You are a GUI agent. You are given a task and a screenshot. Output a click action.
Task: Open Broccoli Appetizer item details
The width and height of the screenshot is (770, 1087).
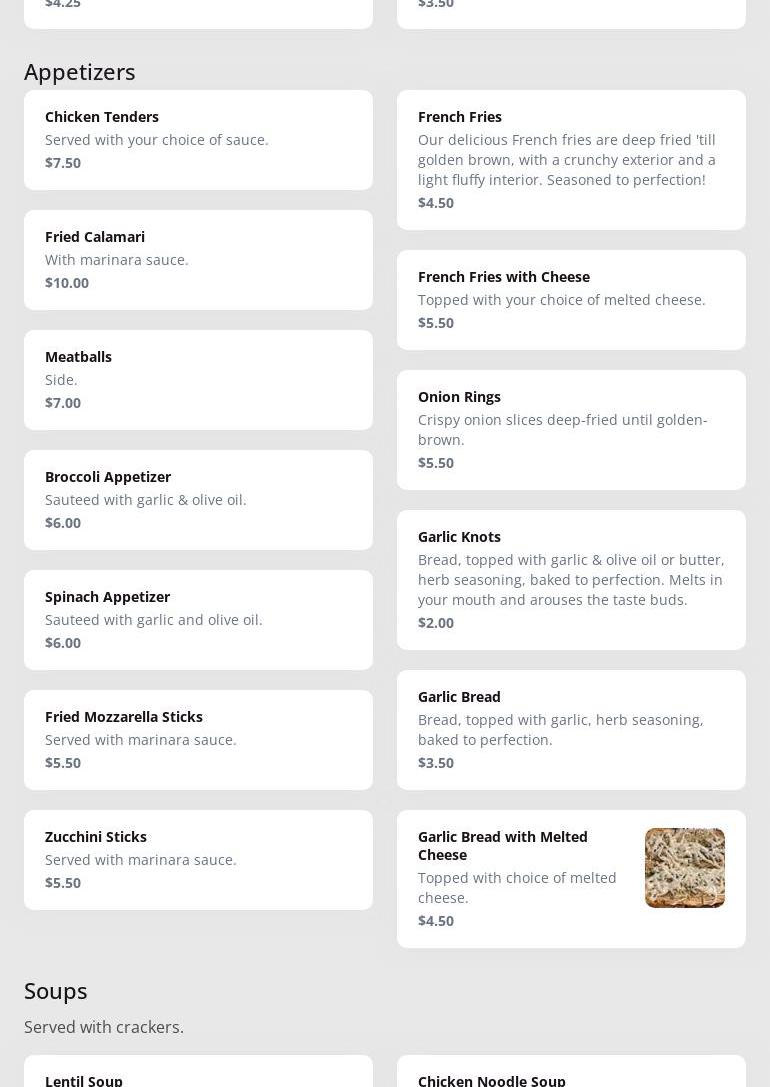198,500
